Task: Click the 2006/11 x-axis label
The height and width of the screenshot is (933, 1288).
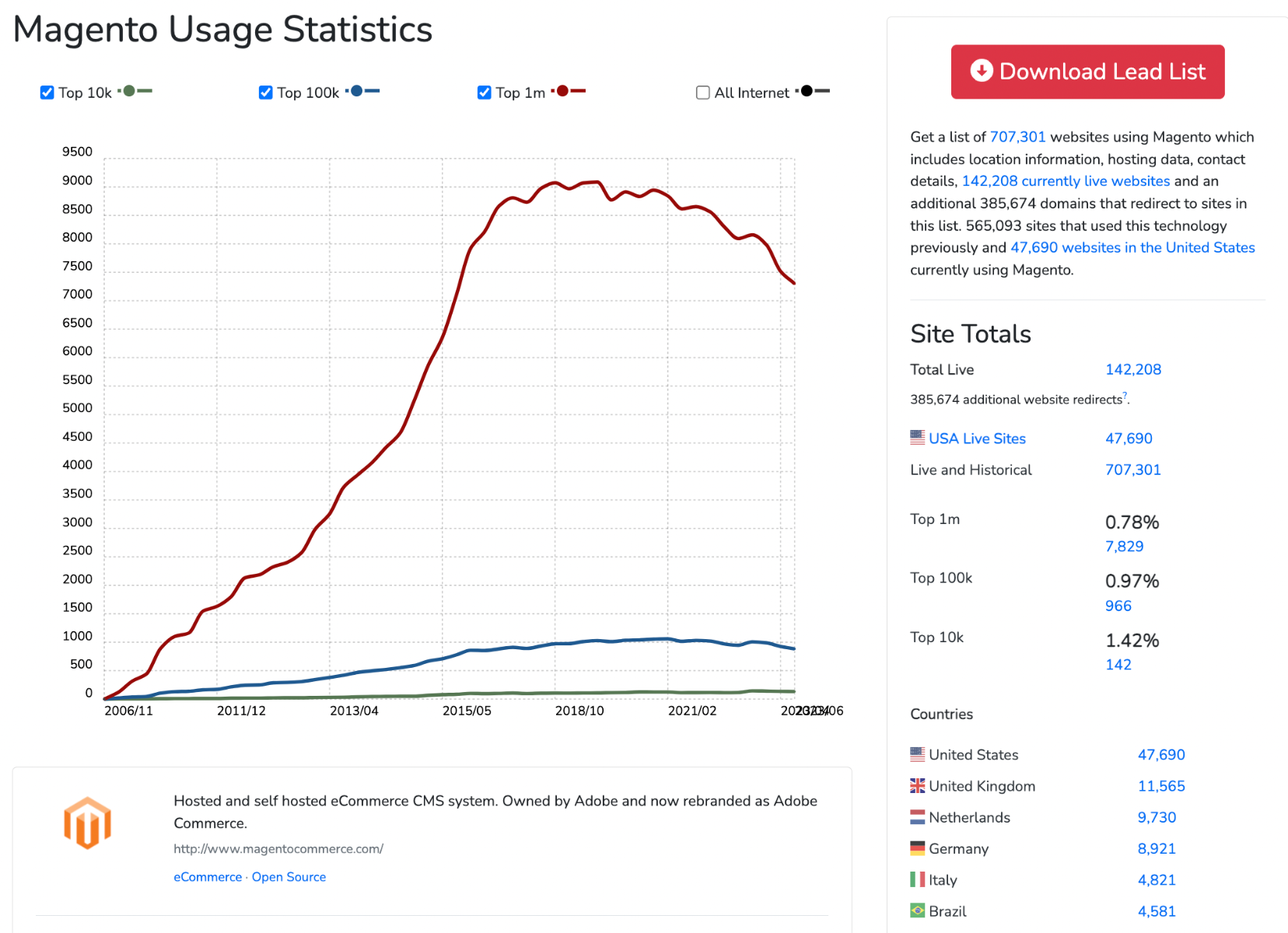Action: 128,711
